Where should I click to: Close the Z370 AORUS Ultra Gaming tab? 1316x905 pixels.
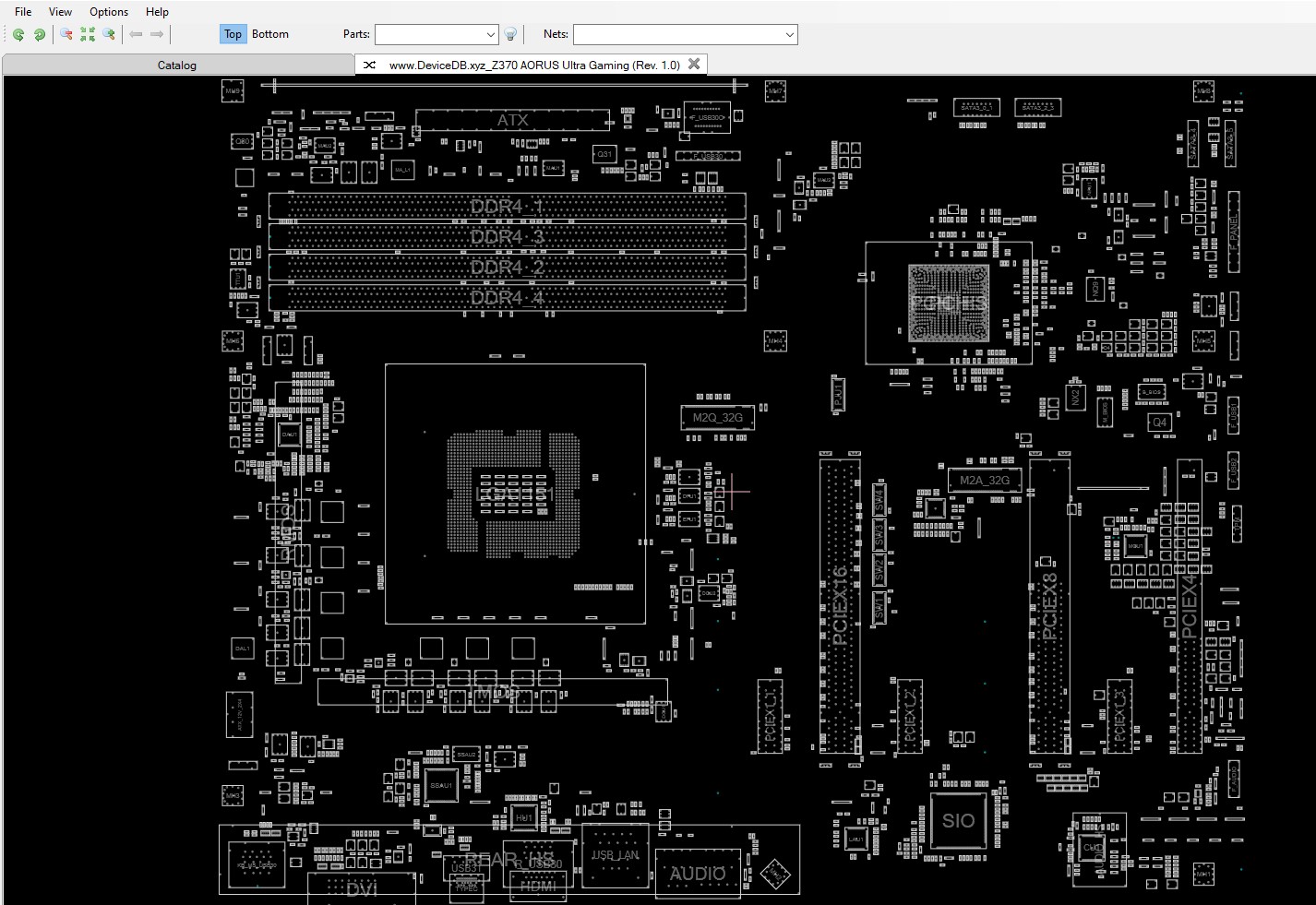click(x=694, y=64)
